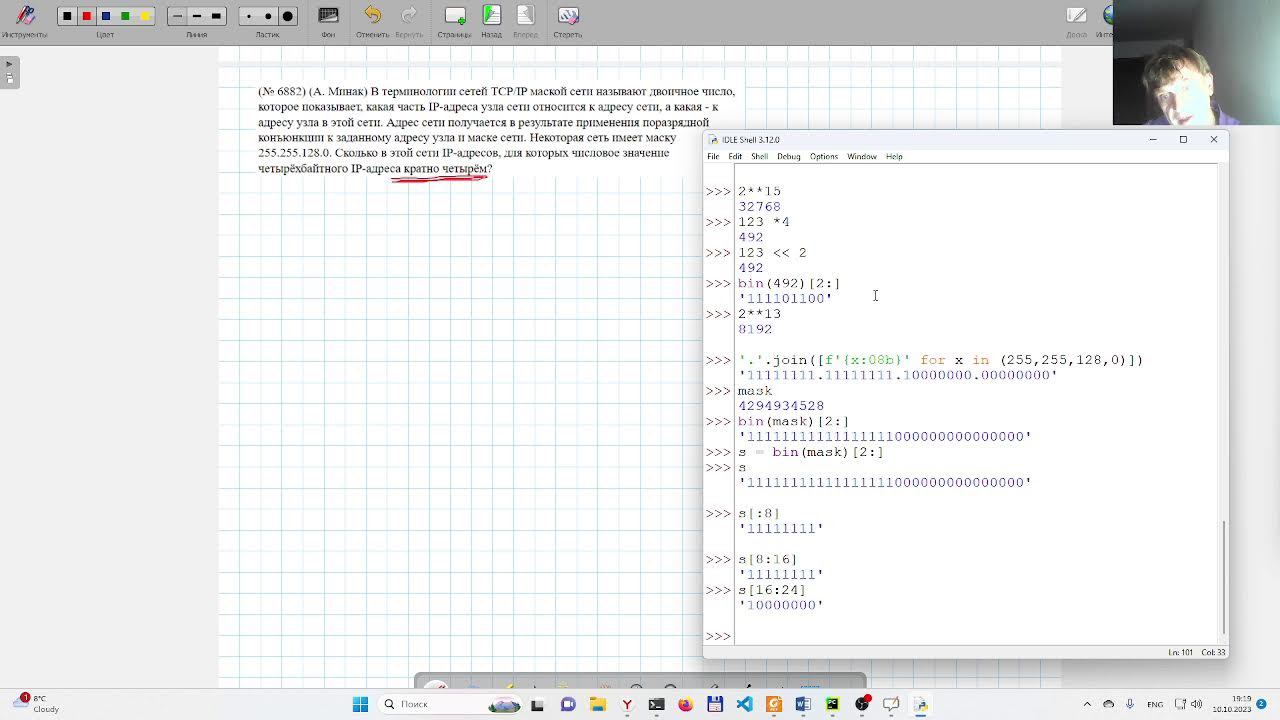Launch Firefox from the taskbar
Image resolution: width=1280 pixels, height=720 pixels.
685,704
